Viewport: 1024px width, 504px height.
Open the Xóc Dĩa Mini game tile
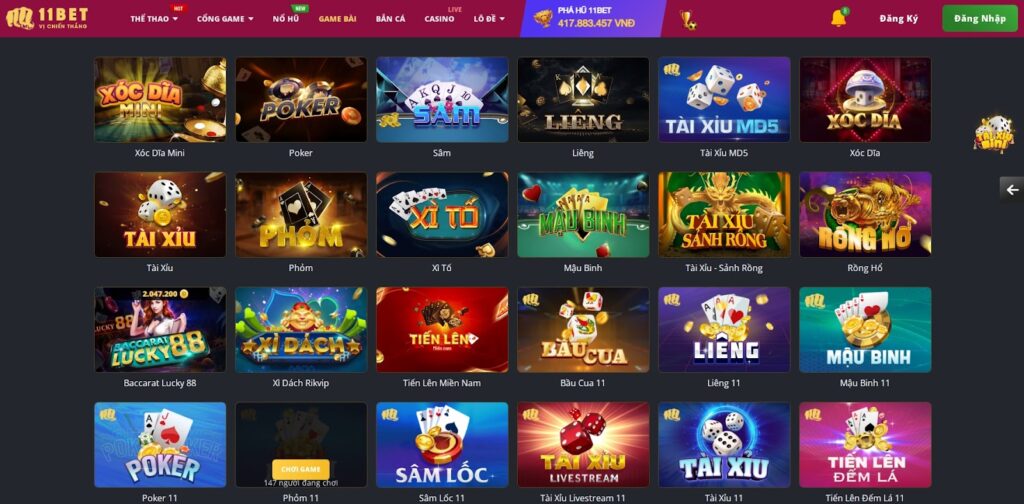[x=160, y=99]
